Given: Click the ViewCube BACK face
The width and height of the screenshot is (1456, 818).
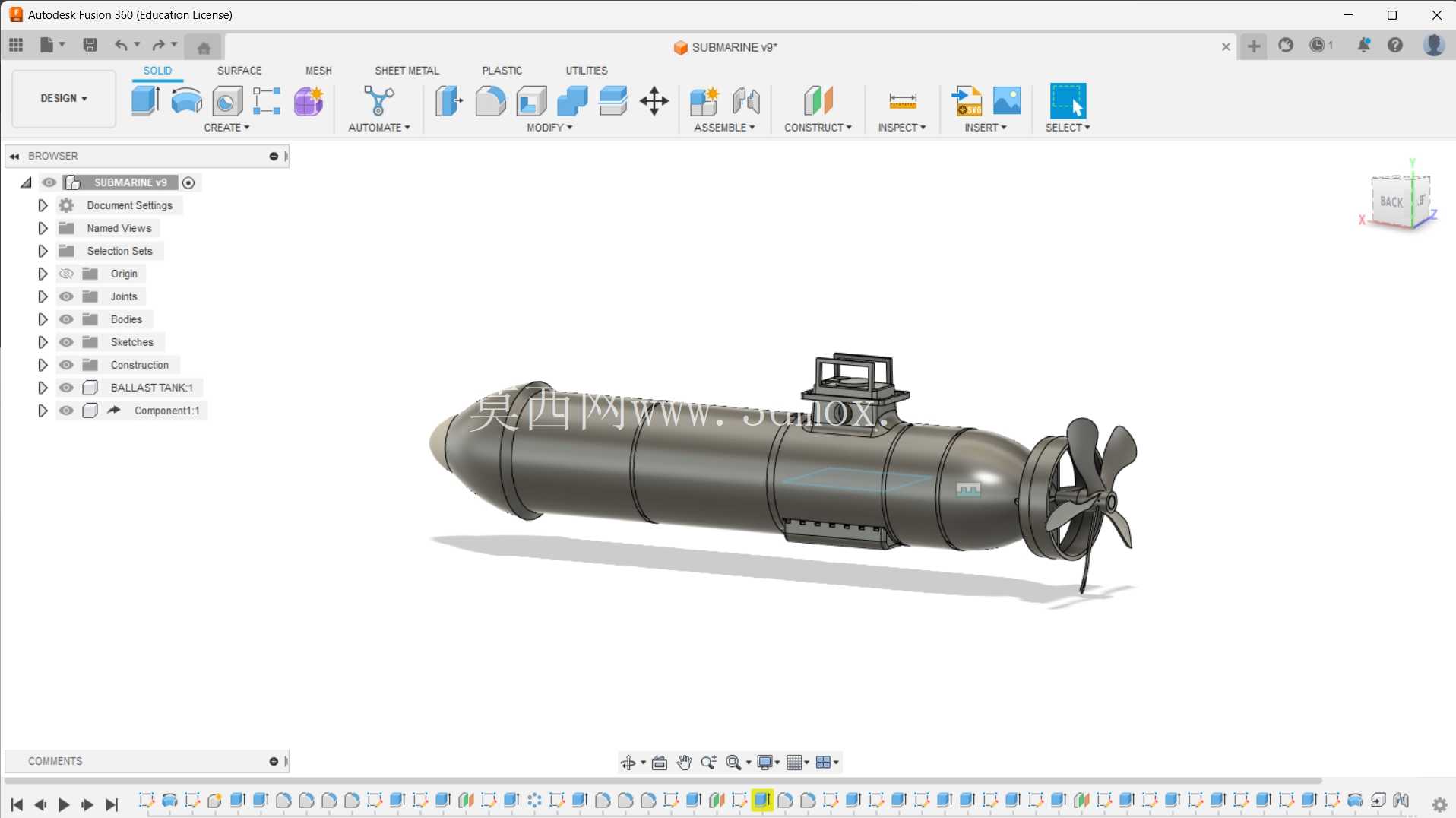Looking at the screenshot, I should (x=1391, y=201).
